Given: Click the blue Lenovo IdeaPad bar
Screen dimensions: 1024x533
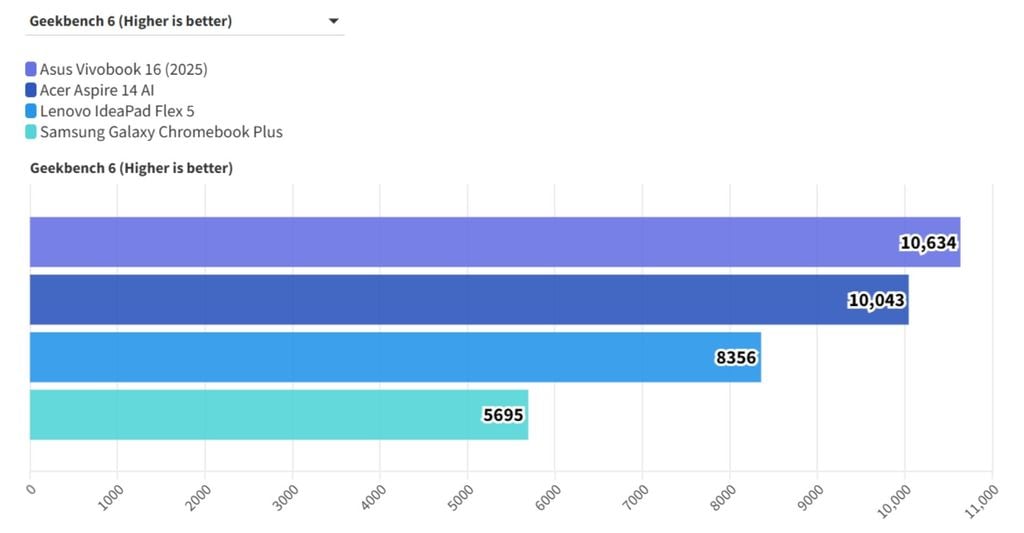Looking at the screenshot, I should tap(395, 357).
